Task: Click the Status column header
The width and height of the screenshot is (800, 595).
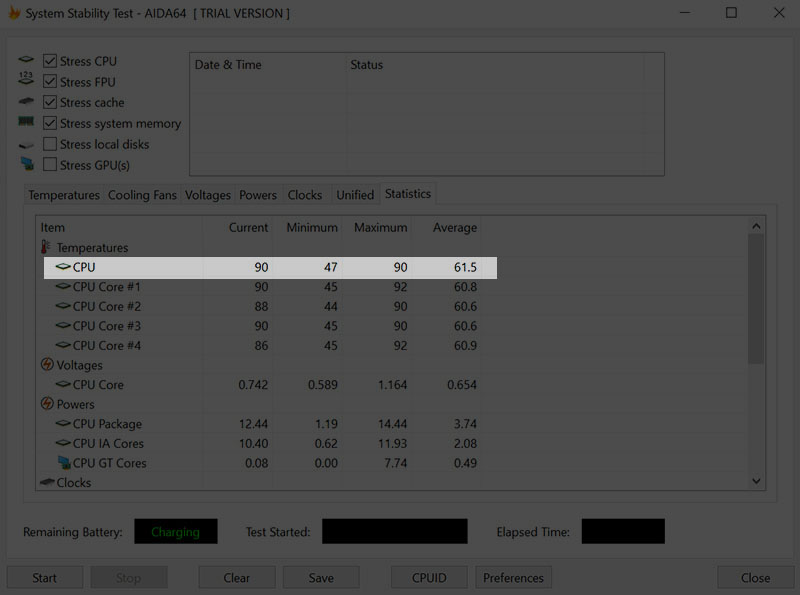Action: [x=495, y=65]
